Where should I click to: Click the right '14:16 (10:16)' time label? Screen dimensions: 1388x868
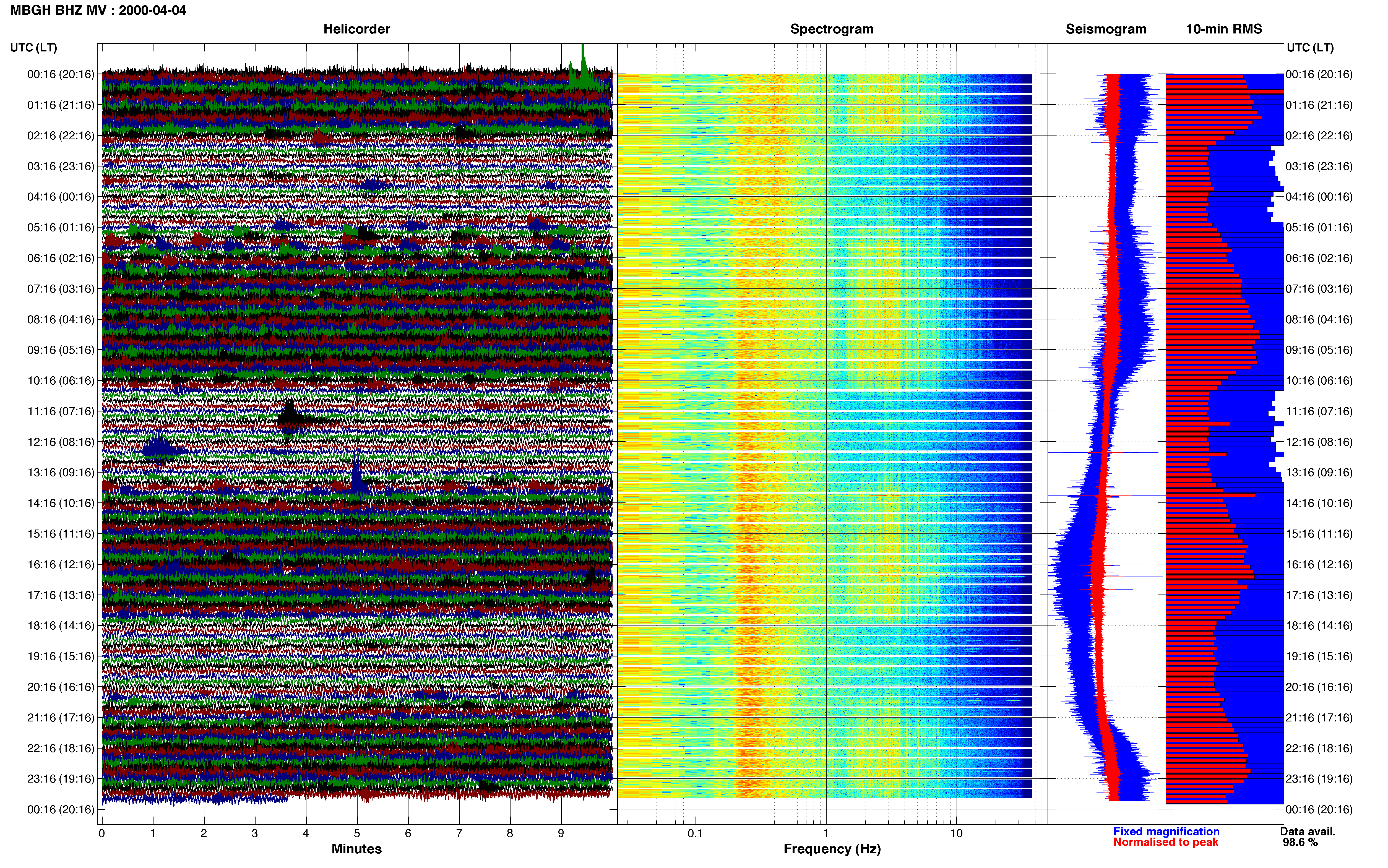(x=1319, y=503)
